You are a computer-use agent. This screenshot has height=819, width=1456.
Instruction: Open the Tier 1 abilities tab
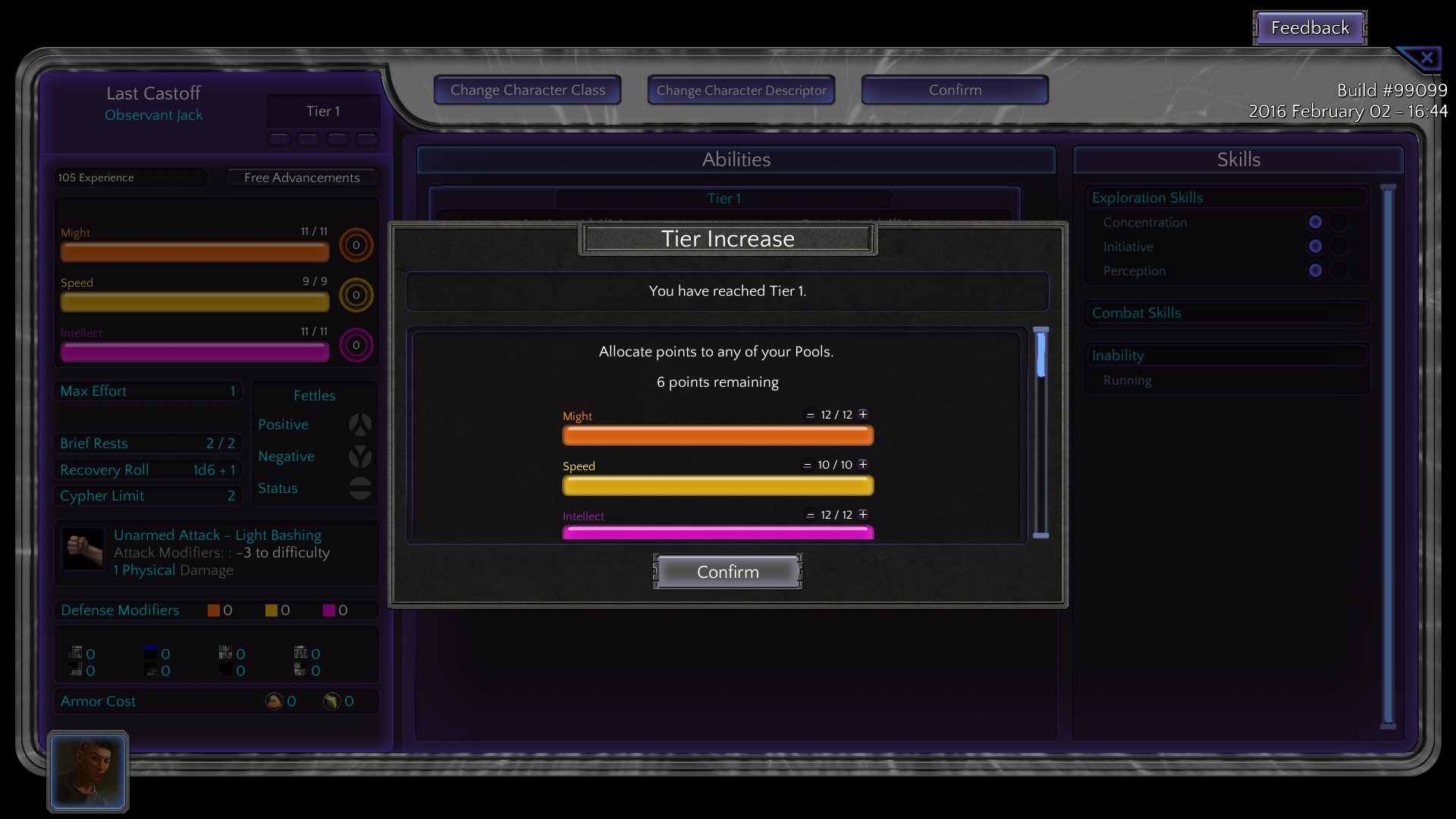click(724, 199)
